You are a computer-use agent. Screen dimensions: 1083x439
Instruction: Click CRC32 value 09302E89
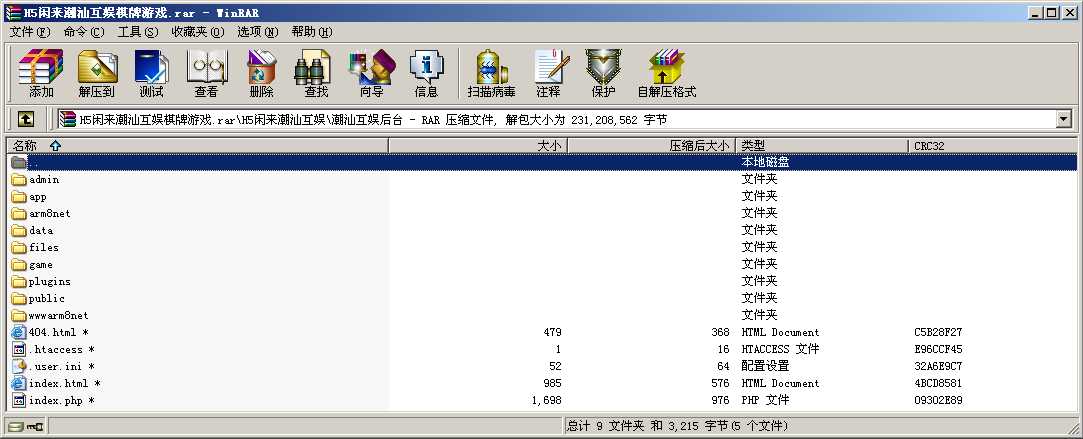click(x=938, y=400)
